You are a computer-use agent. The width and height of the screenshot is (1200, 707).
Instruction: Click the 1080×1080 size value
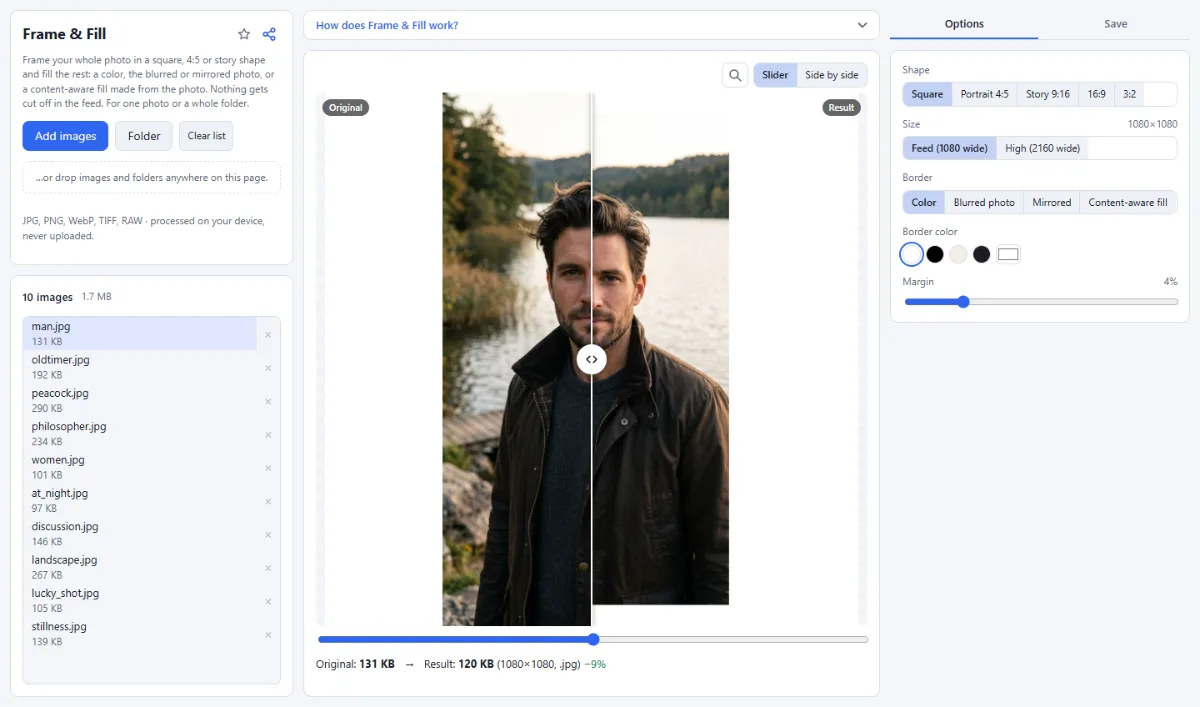click(1152, 124)
